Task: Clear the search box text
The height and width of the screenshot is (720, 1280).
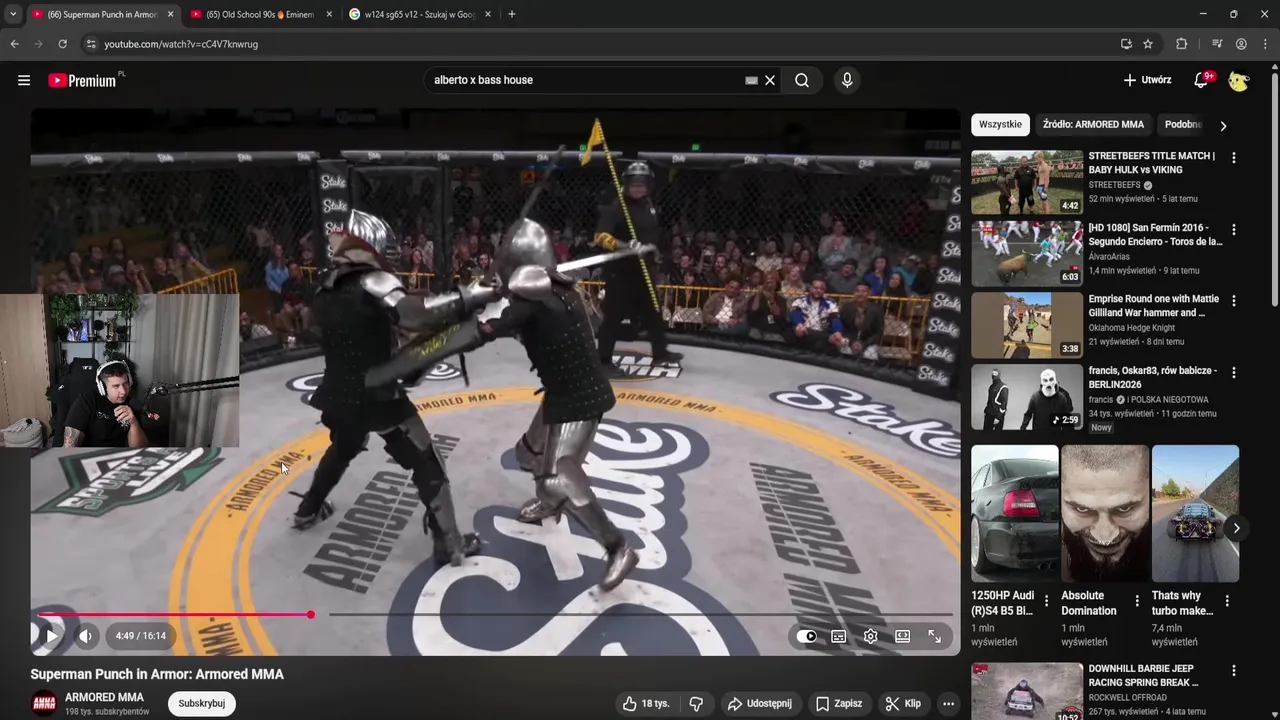Action: pyautogui.click(x=770, y=80)
